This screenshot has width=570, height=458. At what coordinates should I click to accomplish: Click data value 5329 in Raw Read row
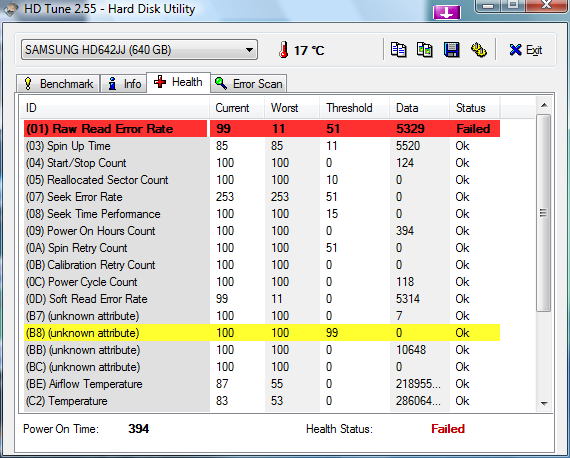click(x=410, y=129)
